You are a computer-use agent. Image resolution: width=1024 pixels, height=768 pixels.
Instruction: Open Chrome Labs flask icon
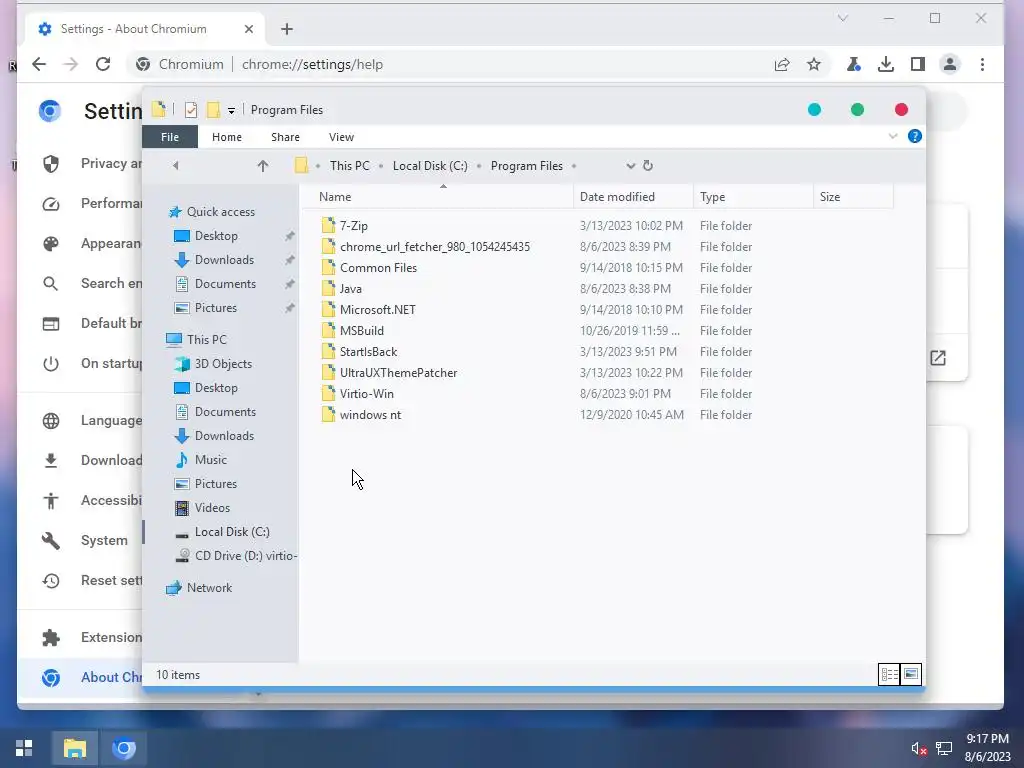(854, 64)
